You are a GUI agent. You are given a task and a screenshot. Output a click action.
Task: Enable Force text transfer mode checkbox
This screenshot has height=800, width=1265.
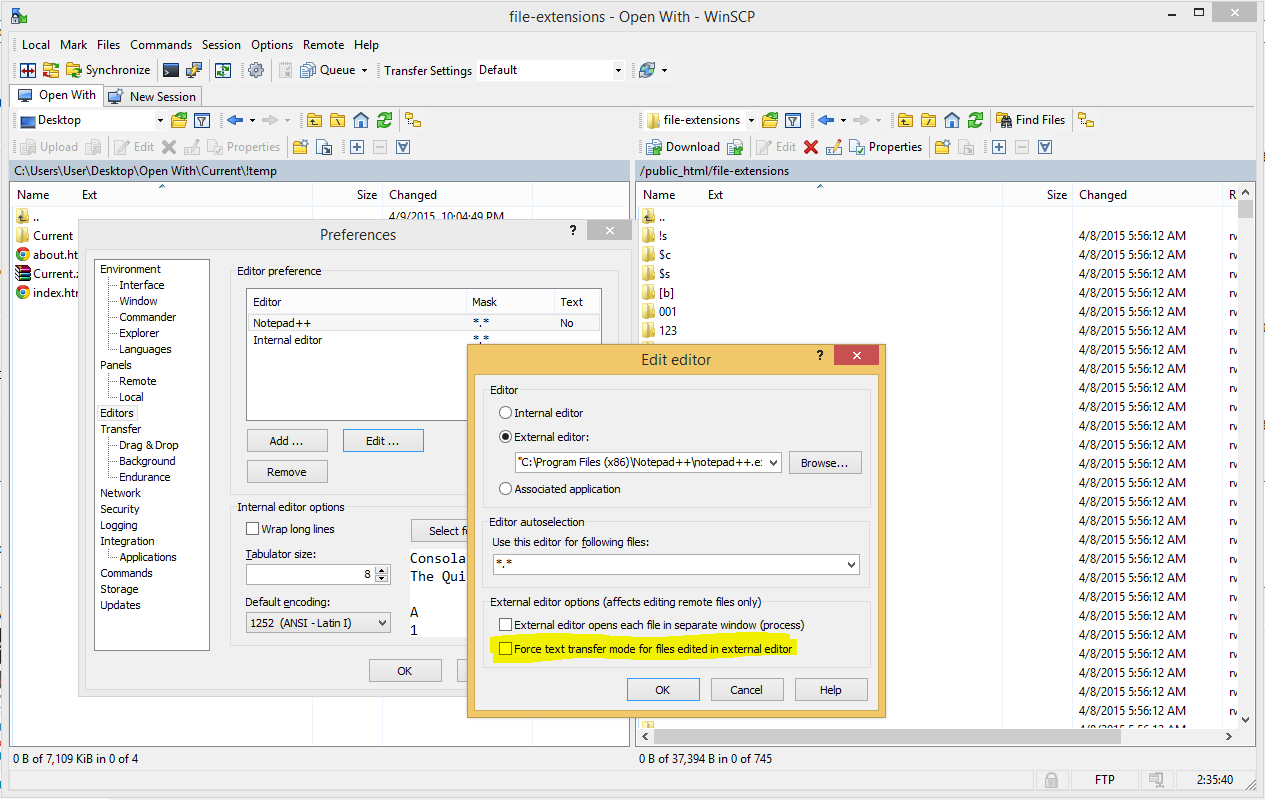(506, 649)
